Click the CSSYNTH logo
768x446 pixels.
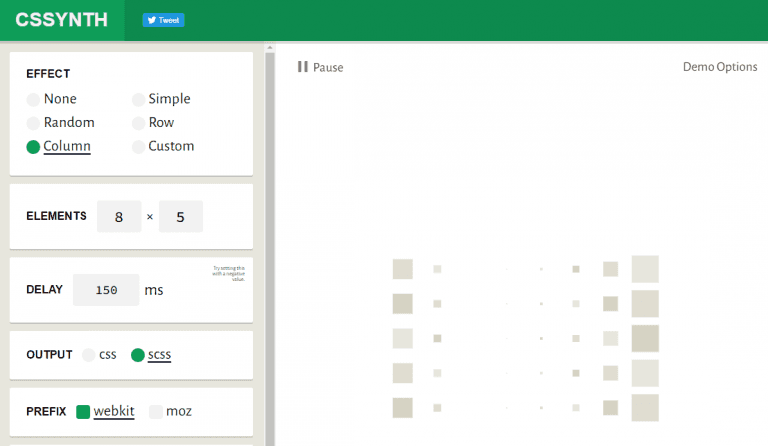tap(62, 20)
